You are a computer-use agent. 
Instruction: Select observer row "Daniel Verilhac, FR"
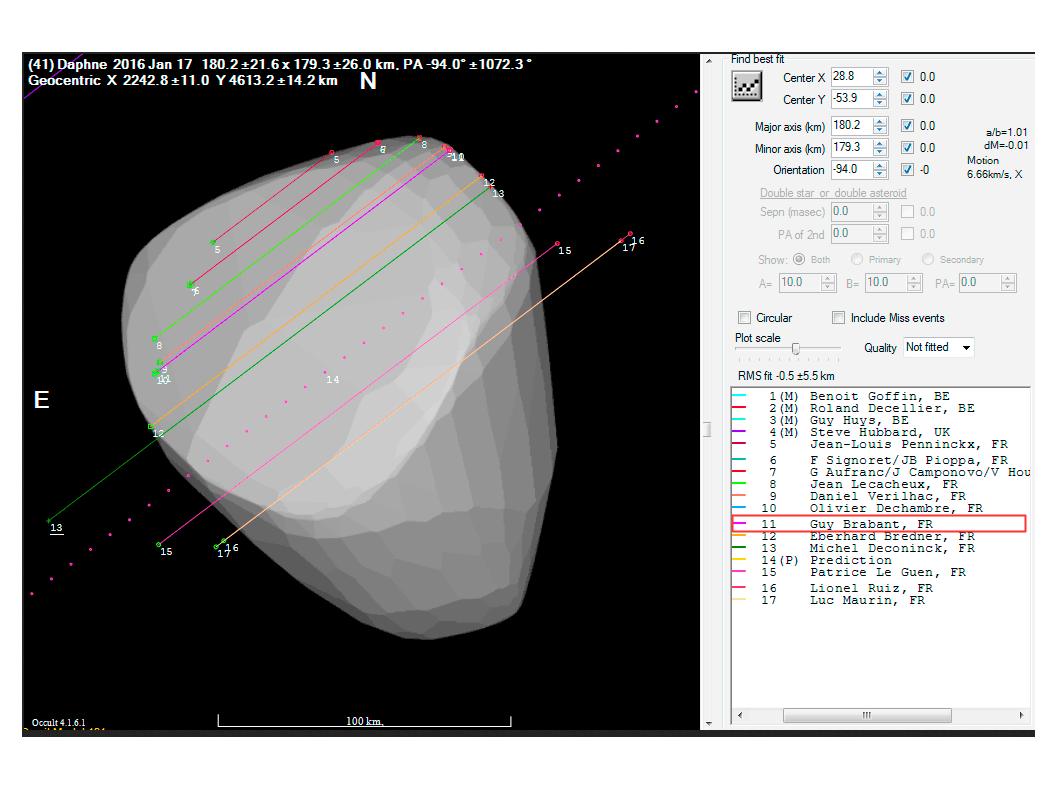pos(880,497)
